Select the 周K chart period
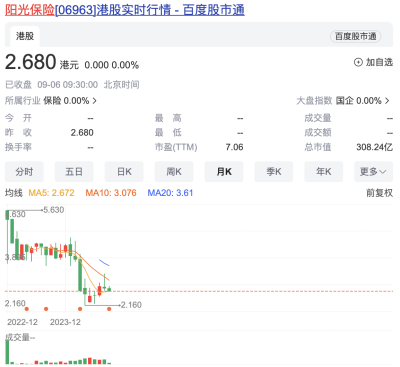The height and width of the screenshot is (367, 400). 174,172
